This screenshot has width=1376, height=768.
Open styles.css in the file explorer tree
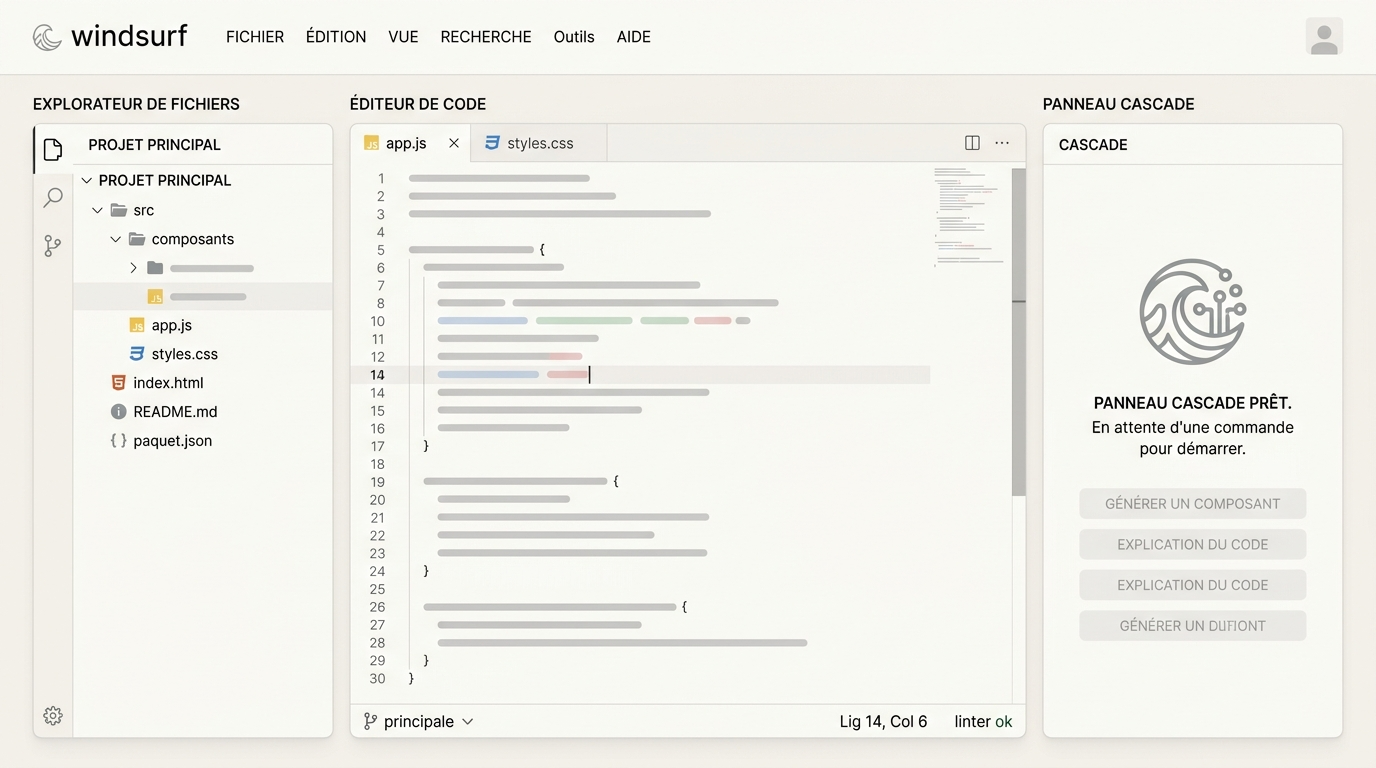pyautogui.click(x=185, y=355)
